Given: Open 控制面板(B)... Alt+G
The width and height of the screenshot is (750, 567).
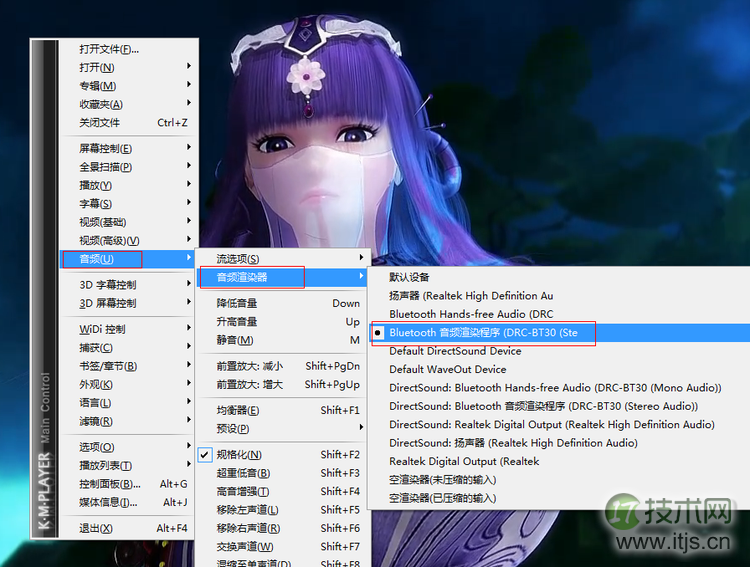Looking at the screenshot, I should [x=128, y=484].
